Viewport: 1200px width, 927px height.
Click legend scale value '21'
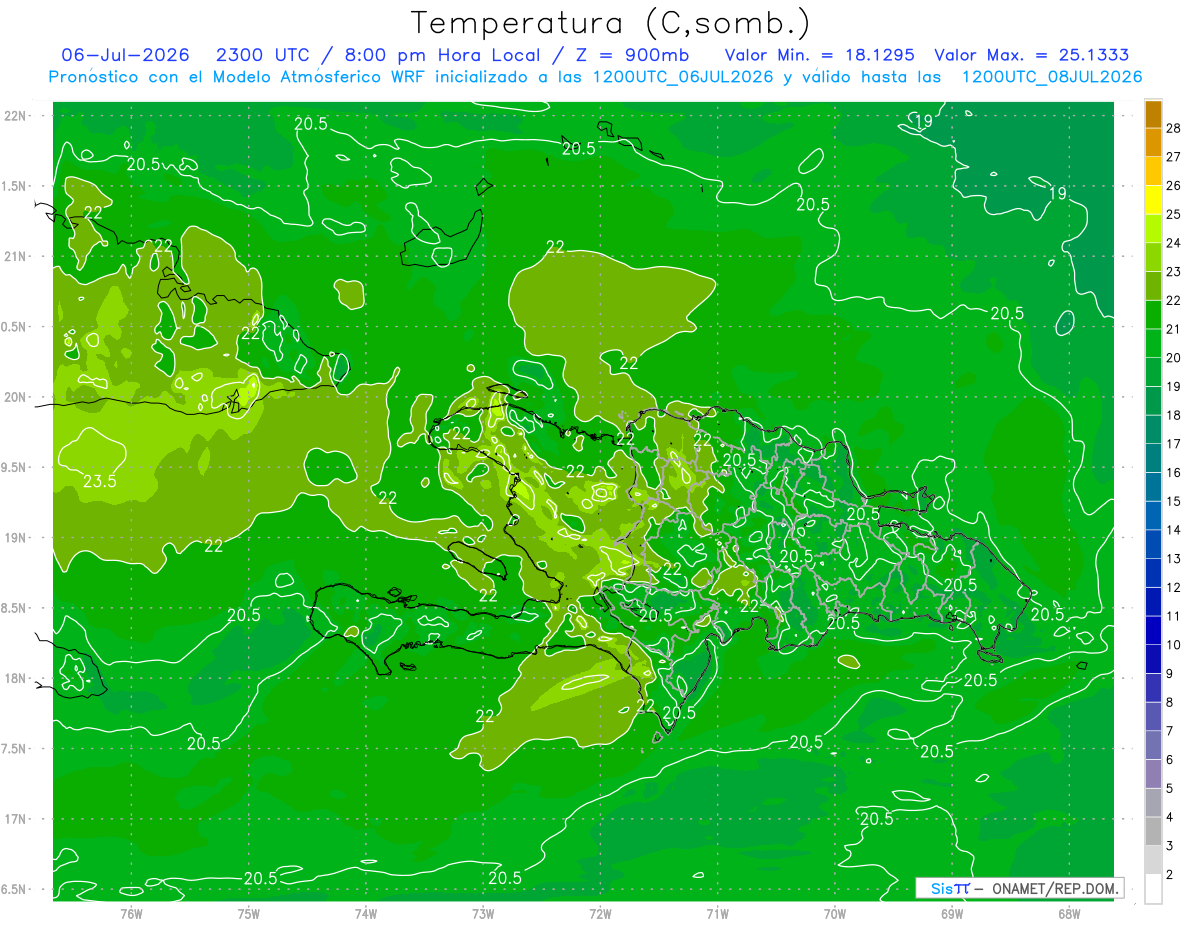click(1174, 329)
